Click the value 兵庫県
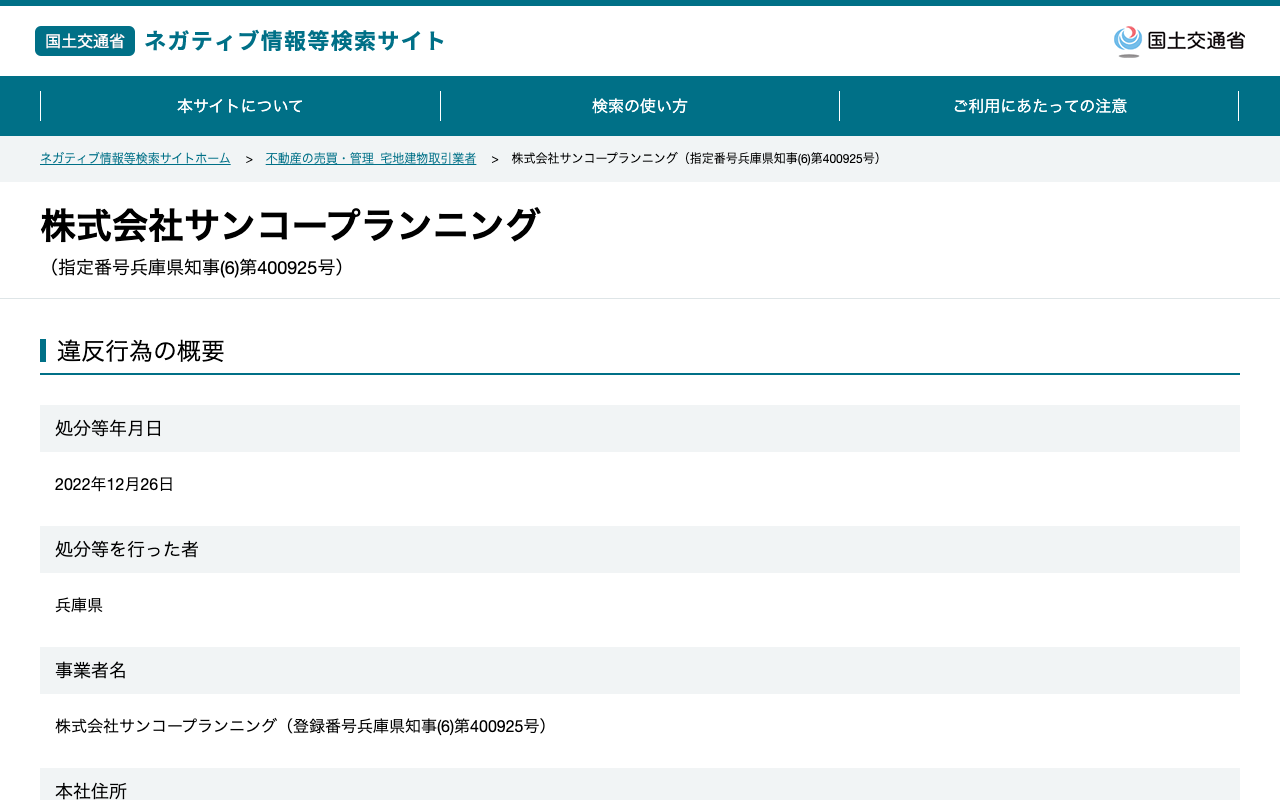Viewport: 1280px width, 800px height. (x=79, y=605)
